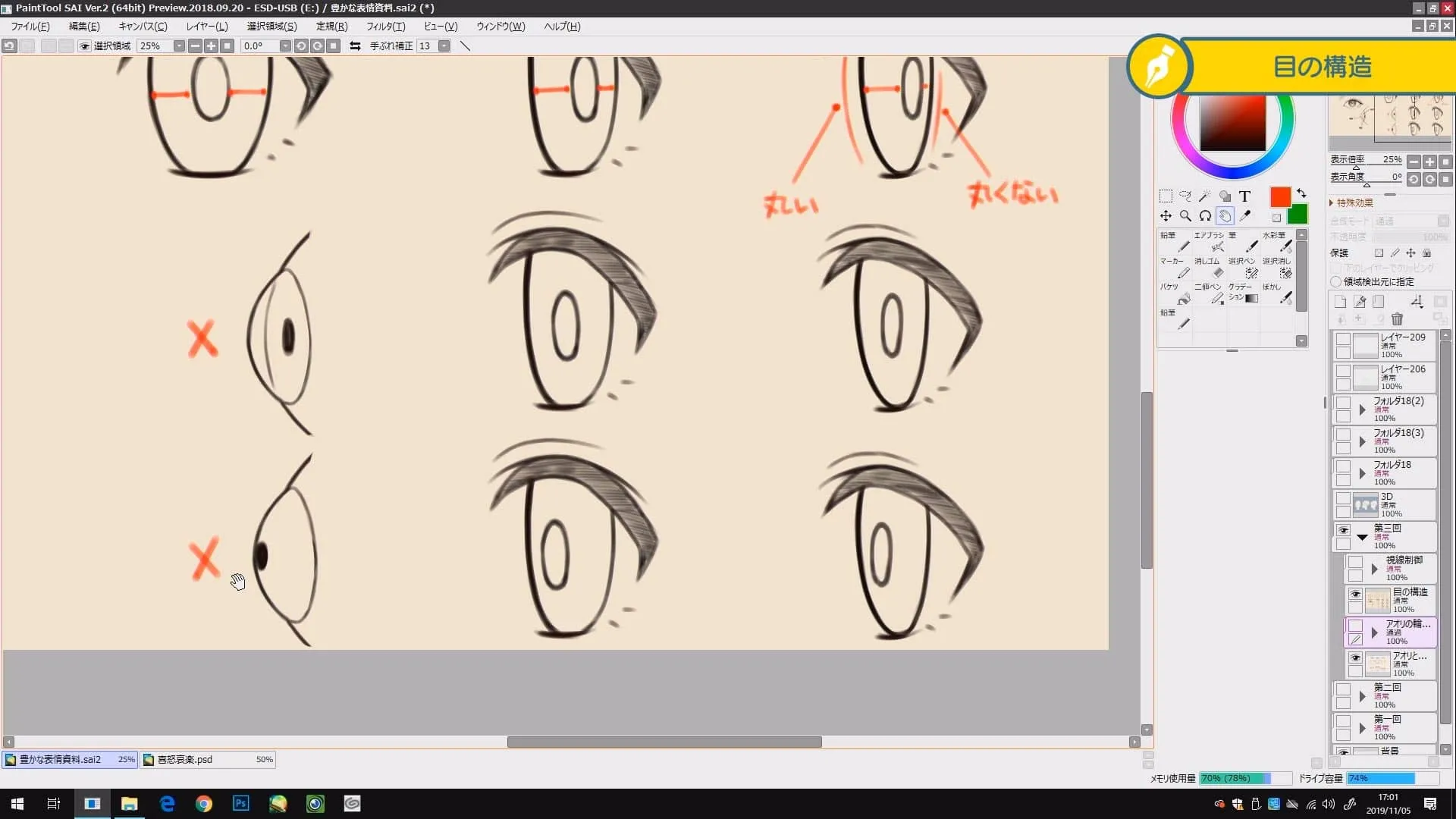This screenshot has width=1456, height=819.
Task: Toggle visibility of 第三回 folder
Action: coord(1343,530)
